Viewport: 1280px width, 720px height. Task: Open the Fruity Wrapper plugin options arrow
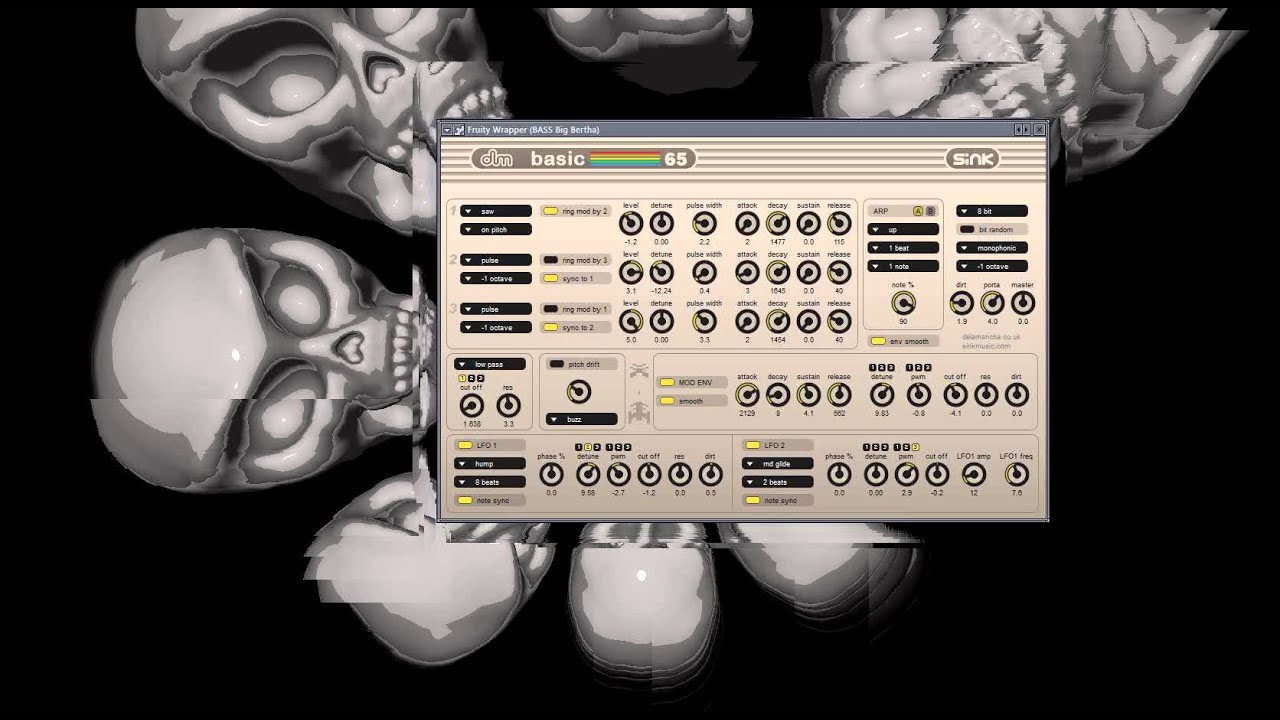click(447, 129)
